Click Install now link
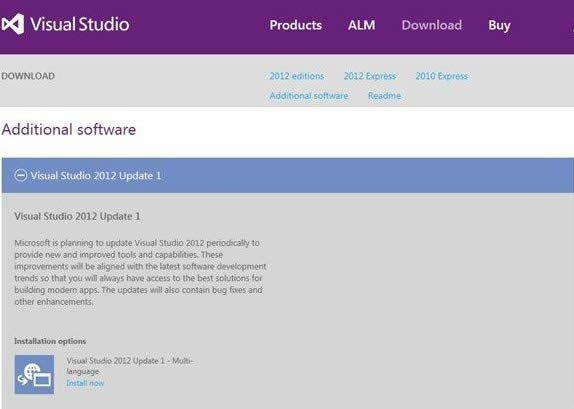Viewport: 574px width, 409px height. (85, 383)
